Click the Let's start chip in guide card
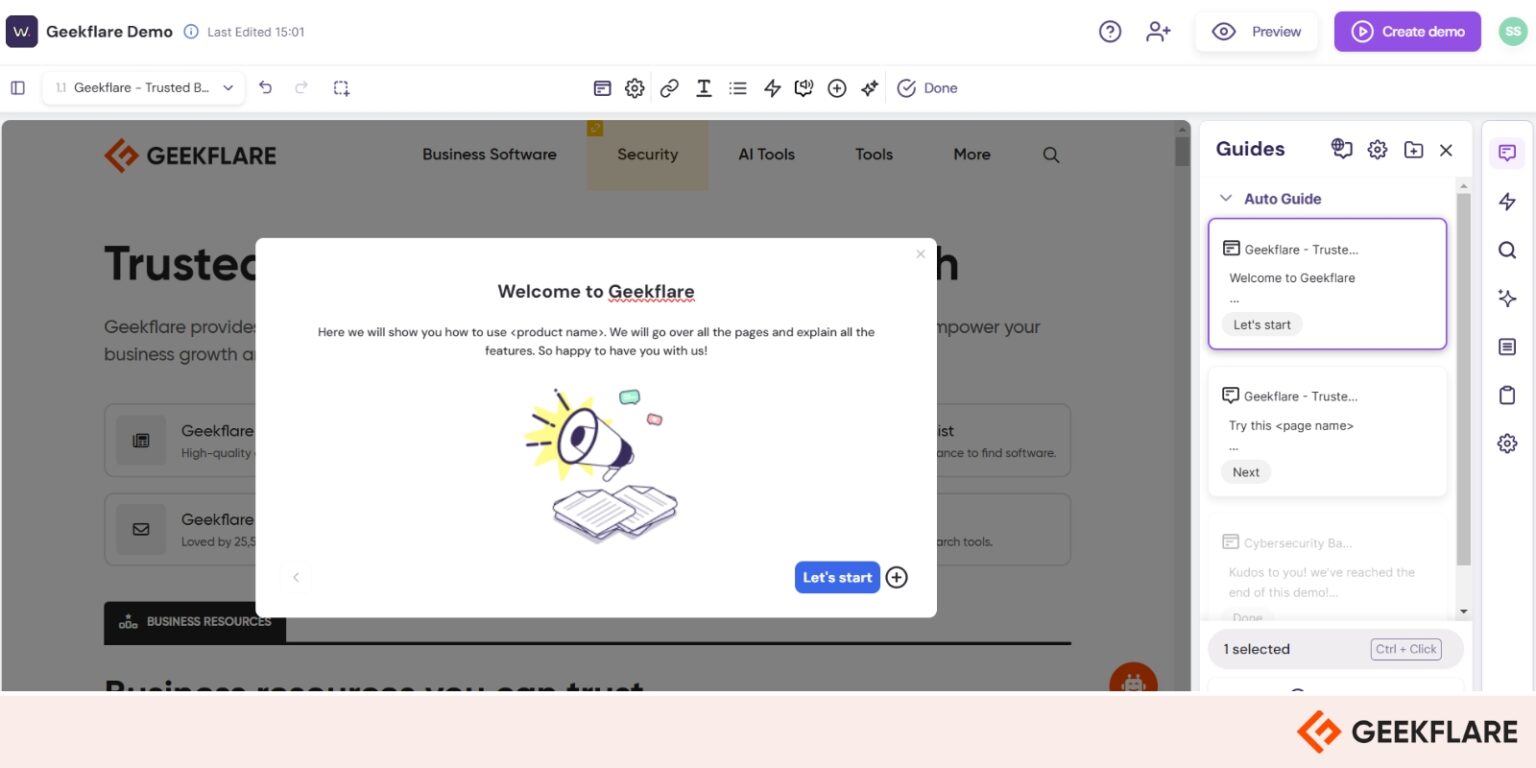1536x768 pixels. (x=1262, y=325)
